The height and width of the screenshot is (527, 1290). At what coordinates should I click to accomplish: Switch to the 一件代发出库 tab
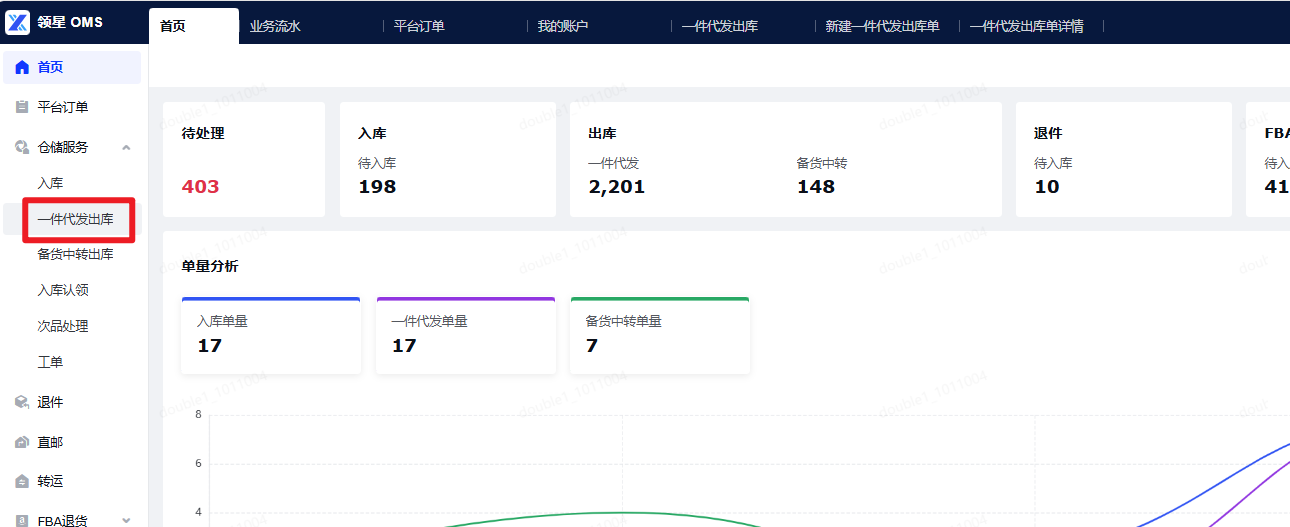pyautogui.click(x=720, y=26)
